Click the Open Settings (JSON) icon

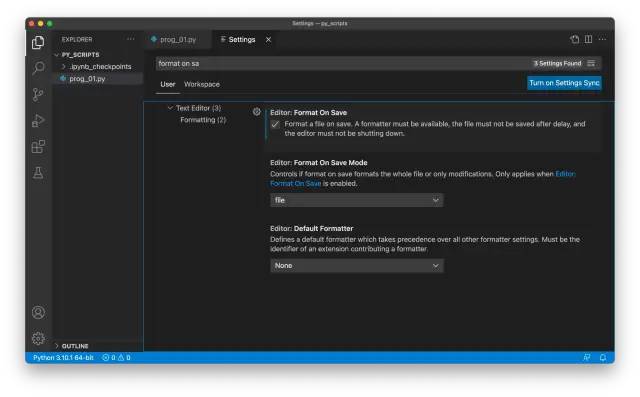click(x=575, y=39)
